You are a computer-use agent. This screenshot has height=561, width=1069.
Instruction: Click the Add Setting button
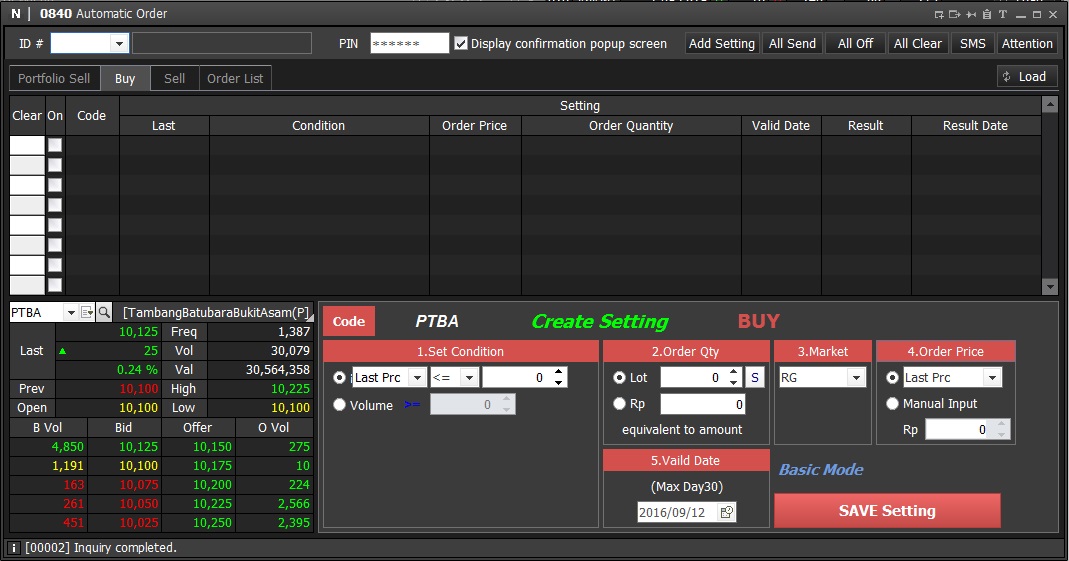coord(722,44)
